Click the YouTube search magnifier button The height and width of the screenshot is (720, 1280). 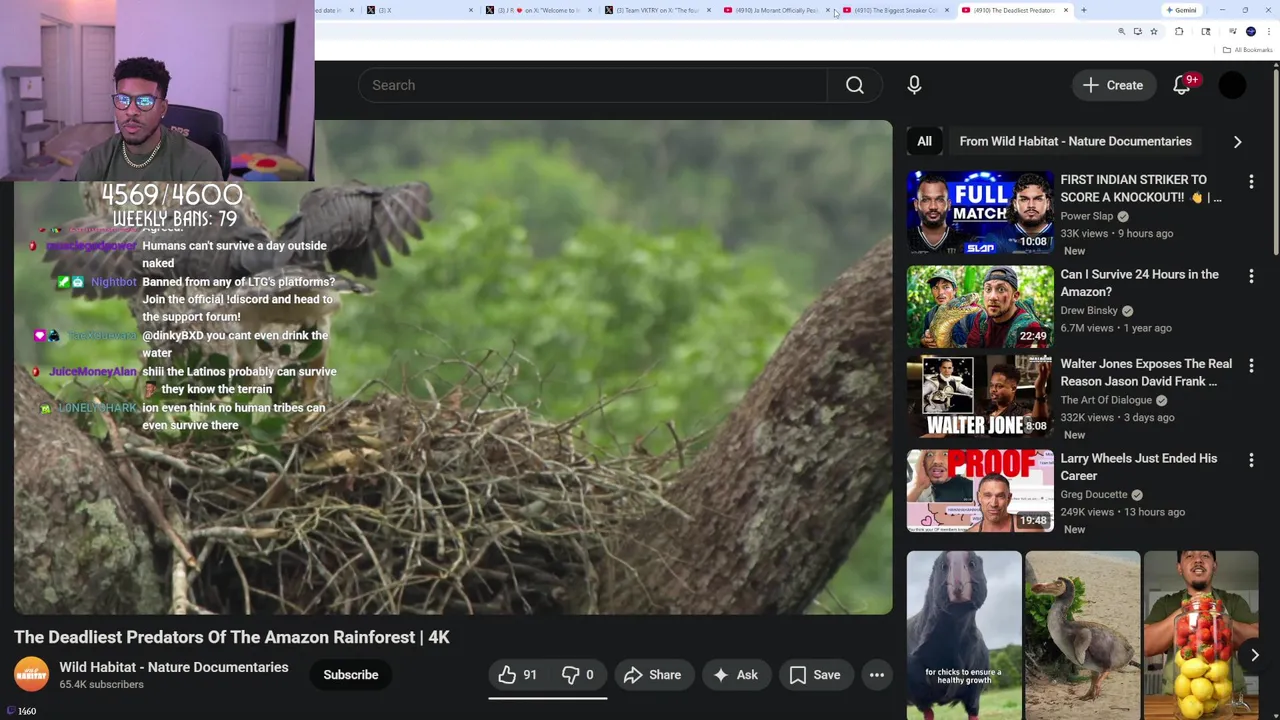[x=855, y=85]
